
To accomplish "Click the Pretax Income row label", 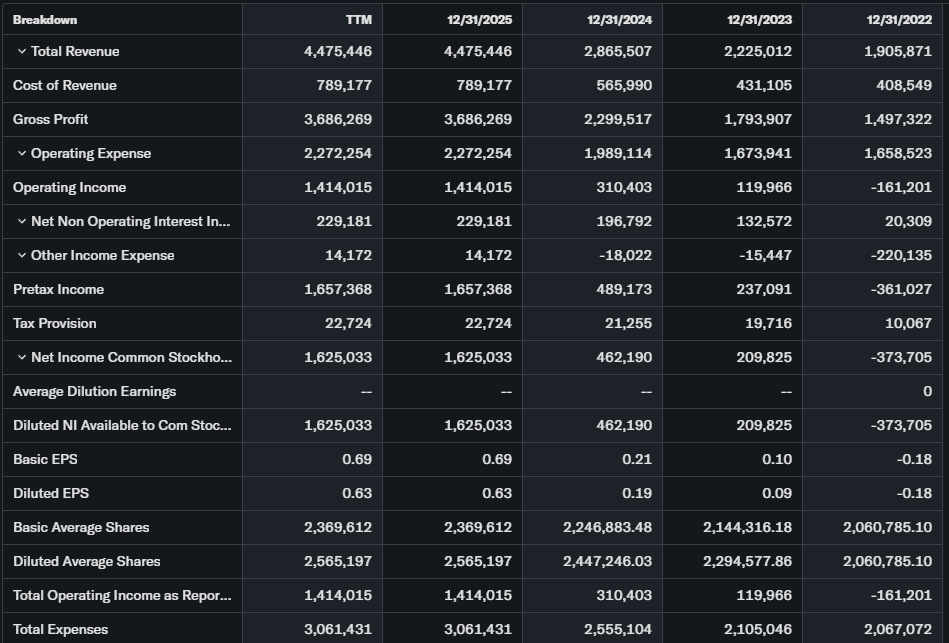I will point(58,289).
